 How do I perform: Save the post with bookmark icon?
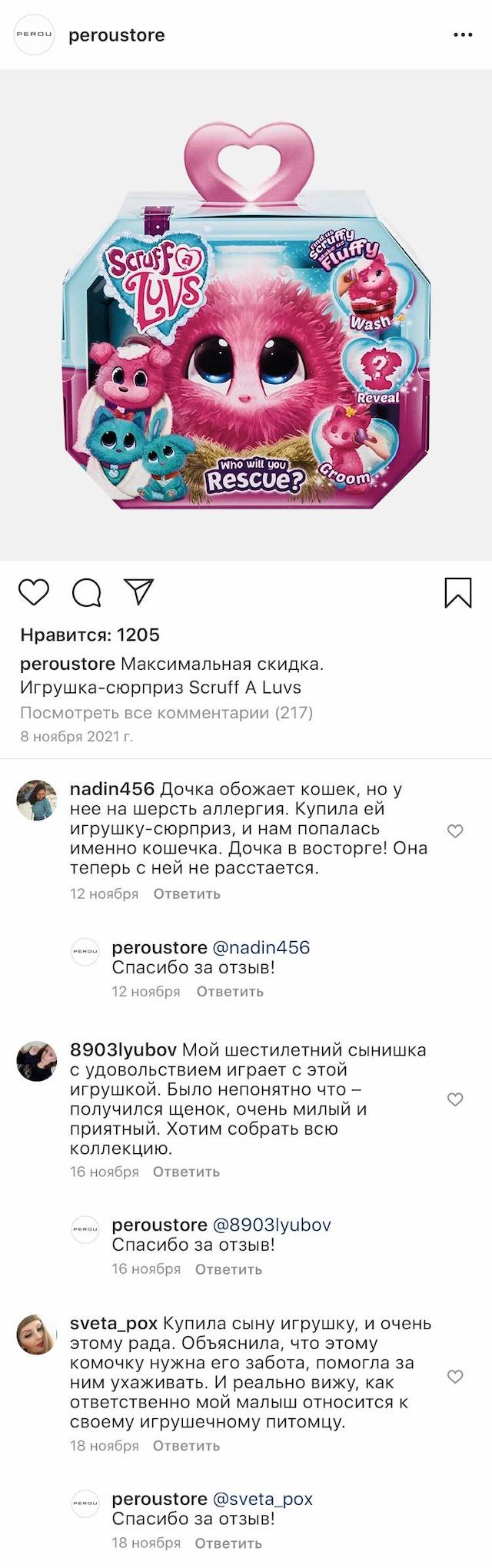[x=458, y=592]
